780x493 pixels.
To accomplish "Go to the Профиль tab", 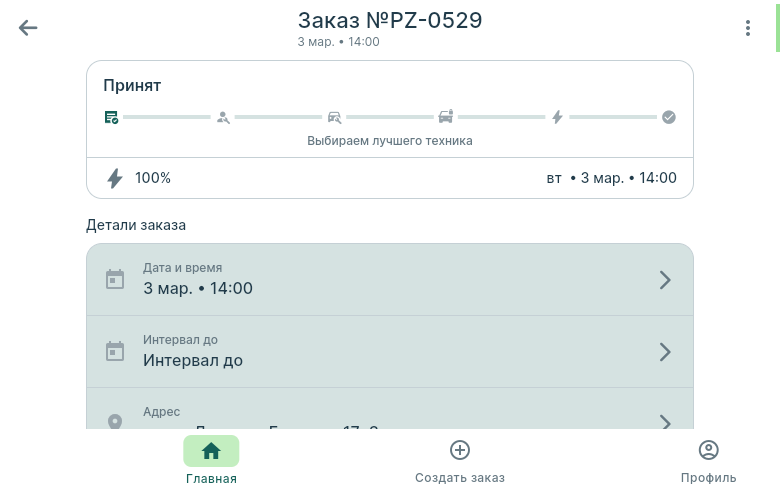I will [708, 460].
